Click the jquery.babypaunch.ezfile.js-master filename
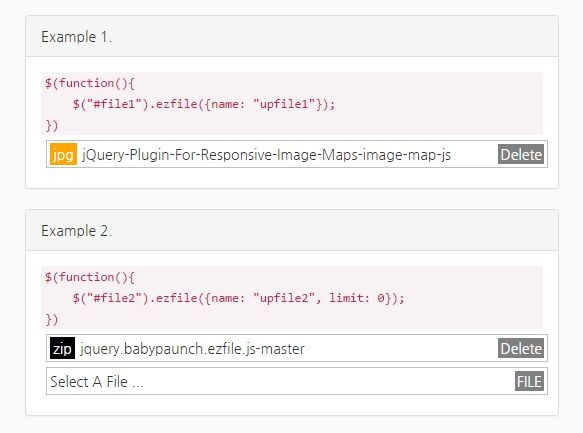 pyautogui.click(x=192, y=349)
